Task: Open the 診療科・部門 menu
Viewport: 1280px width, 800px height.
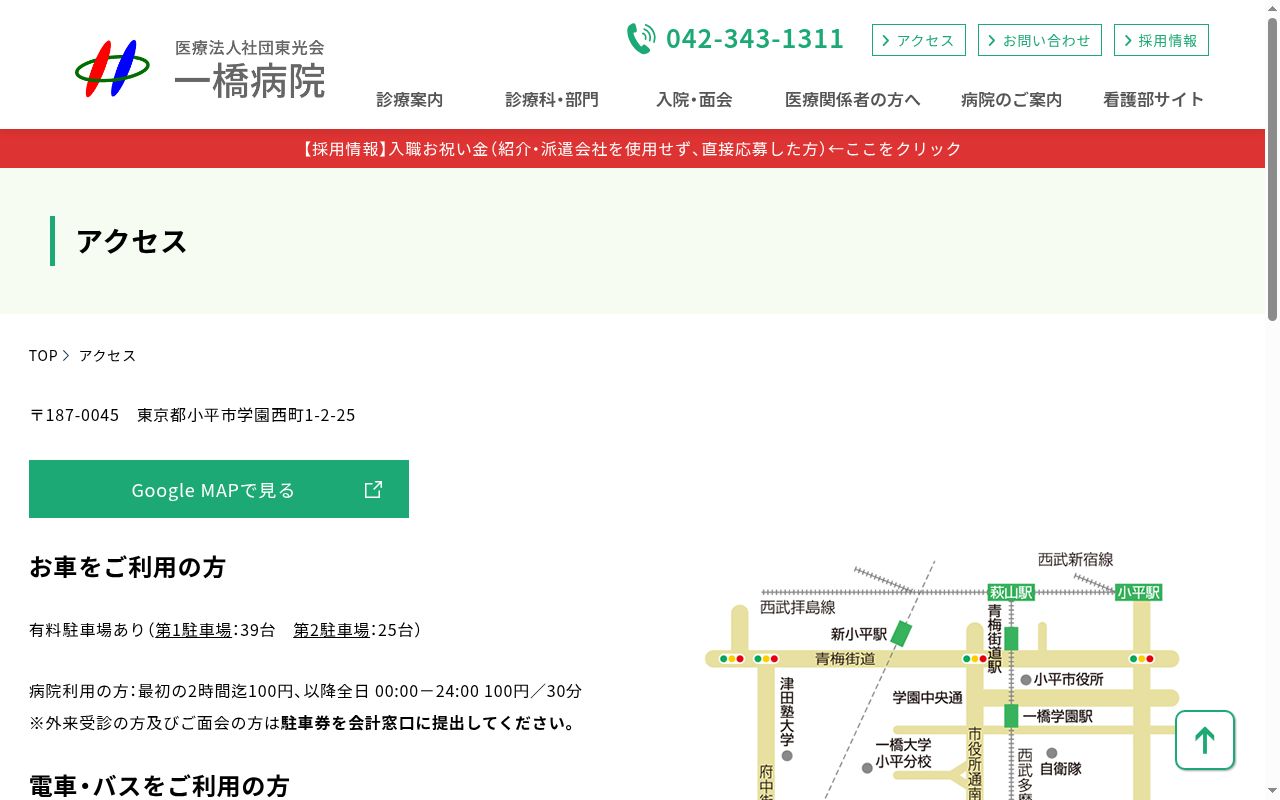Action: 552,99
